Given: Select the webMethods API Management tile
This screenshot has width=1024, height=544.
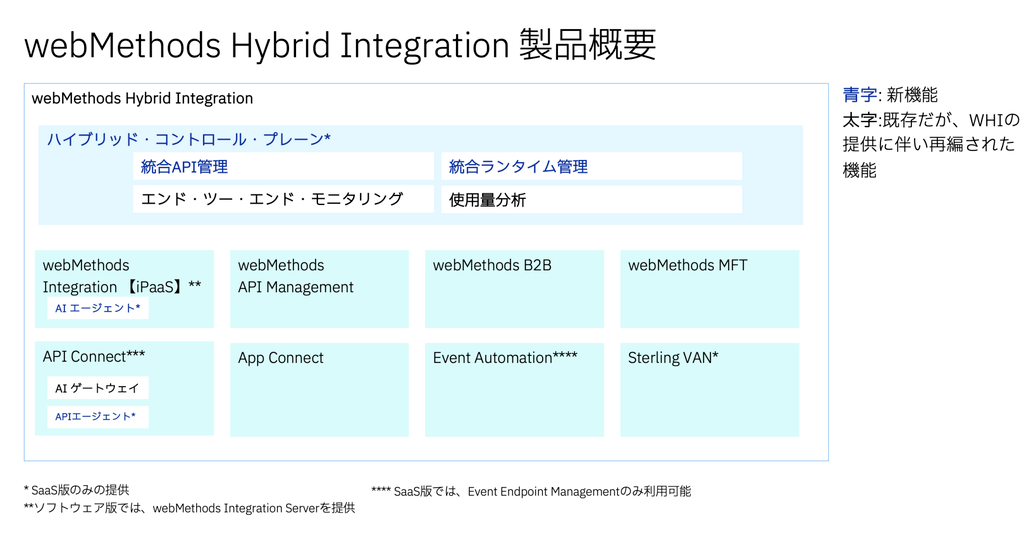Looking at the screenshot, I should pyautogui.click(x=319, y=289).
